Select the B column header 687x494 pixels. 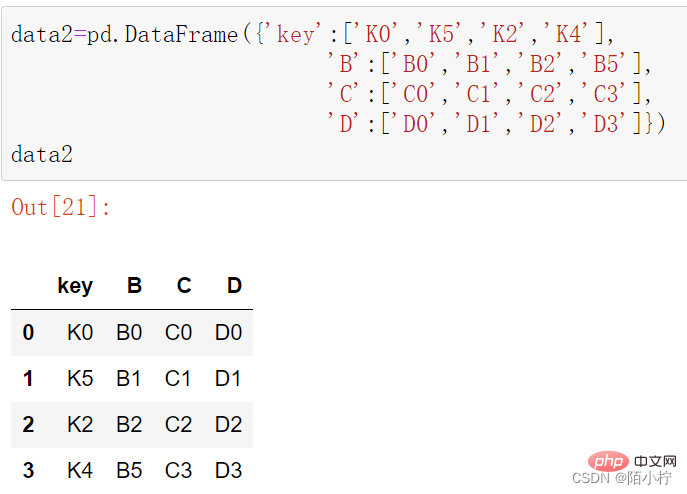click(134, 286)
